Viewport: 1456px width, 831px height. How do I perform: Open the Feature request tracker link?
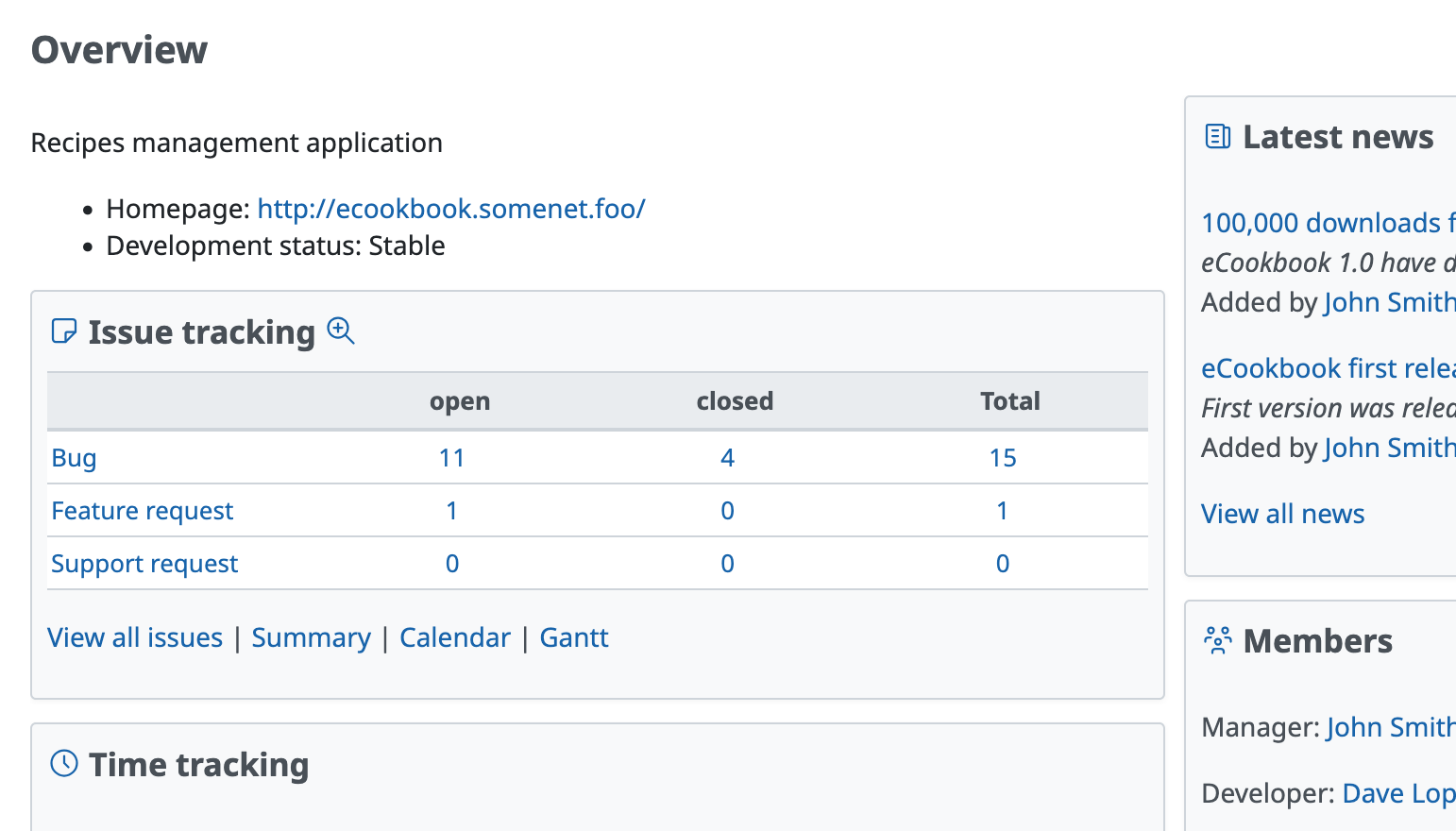[x=142, y=511]
